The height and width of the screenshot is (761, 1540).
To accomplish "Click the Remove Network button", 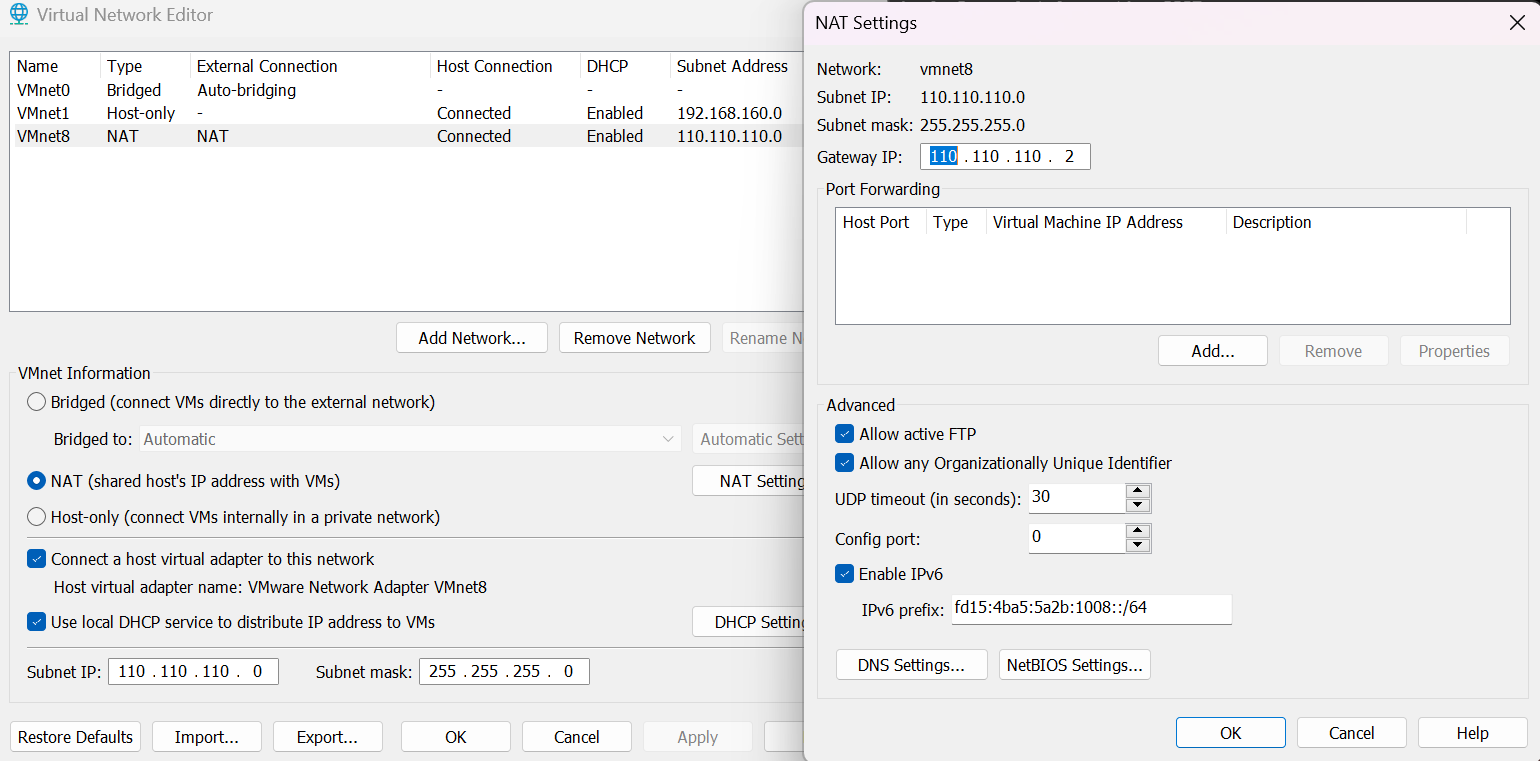I will pos(634,338).
